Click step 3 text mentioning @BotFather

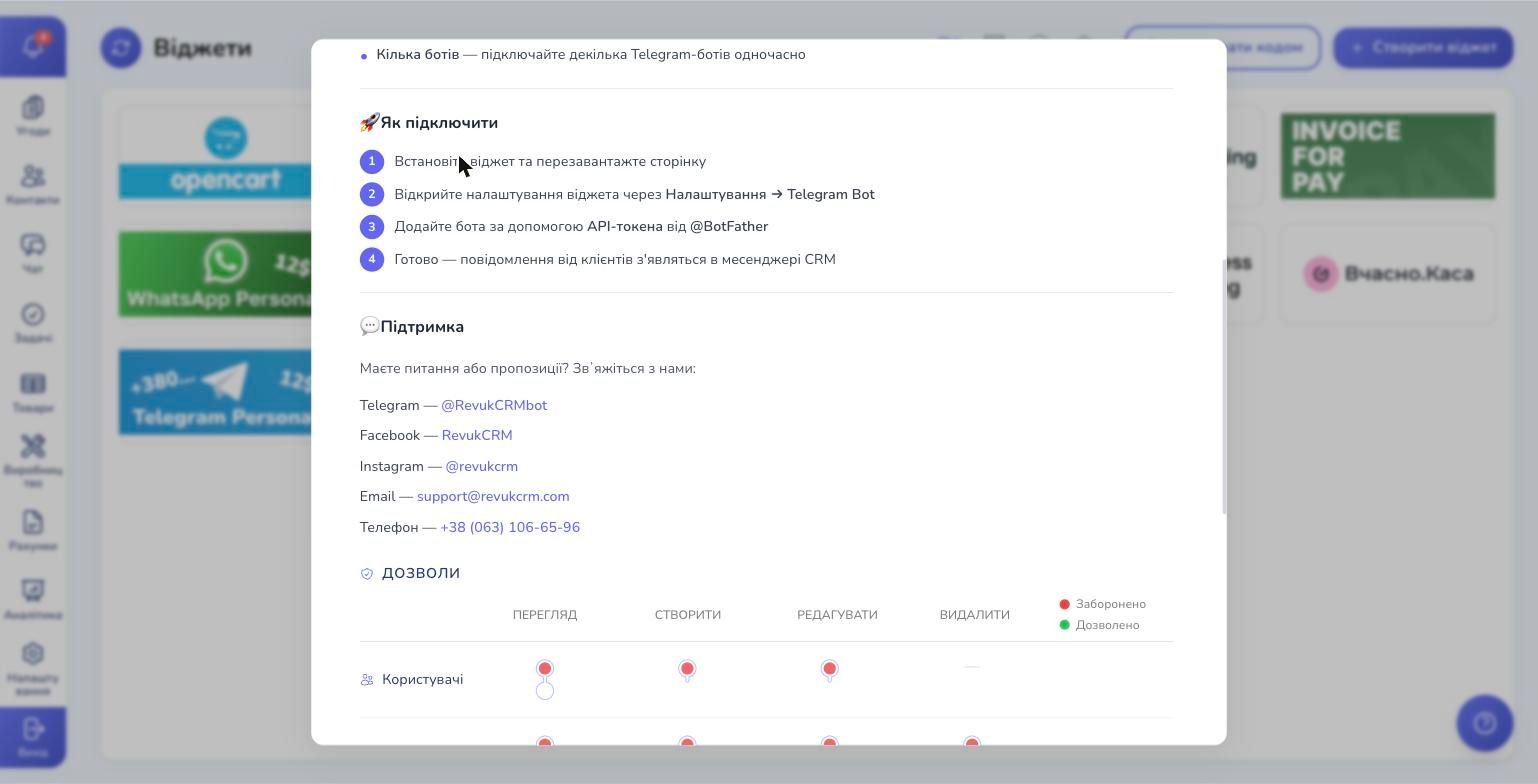[x=581, y=226]
